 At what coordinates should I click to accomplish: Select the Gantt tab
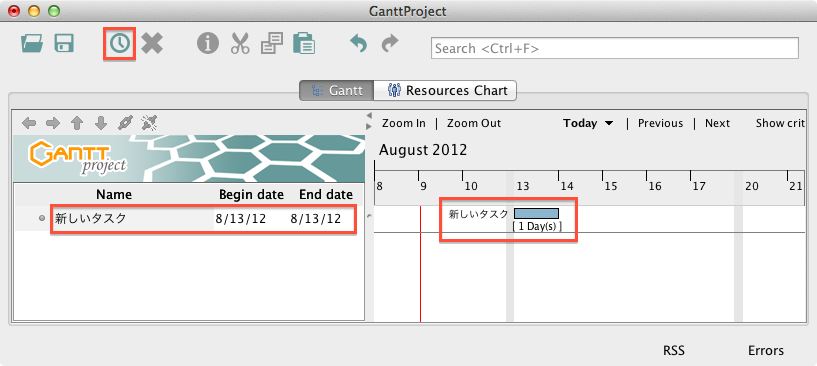[337, 90]
